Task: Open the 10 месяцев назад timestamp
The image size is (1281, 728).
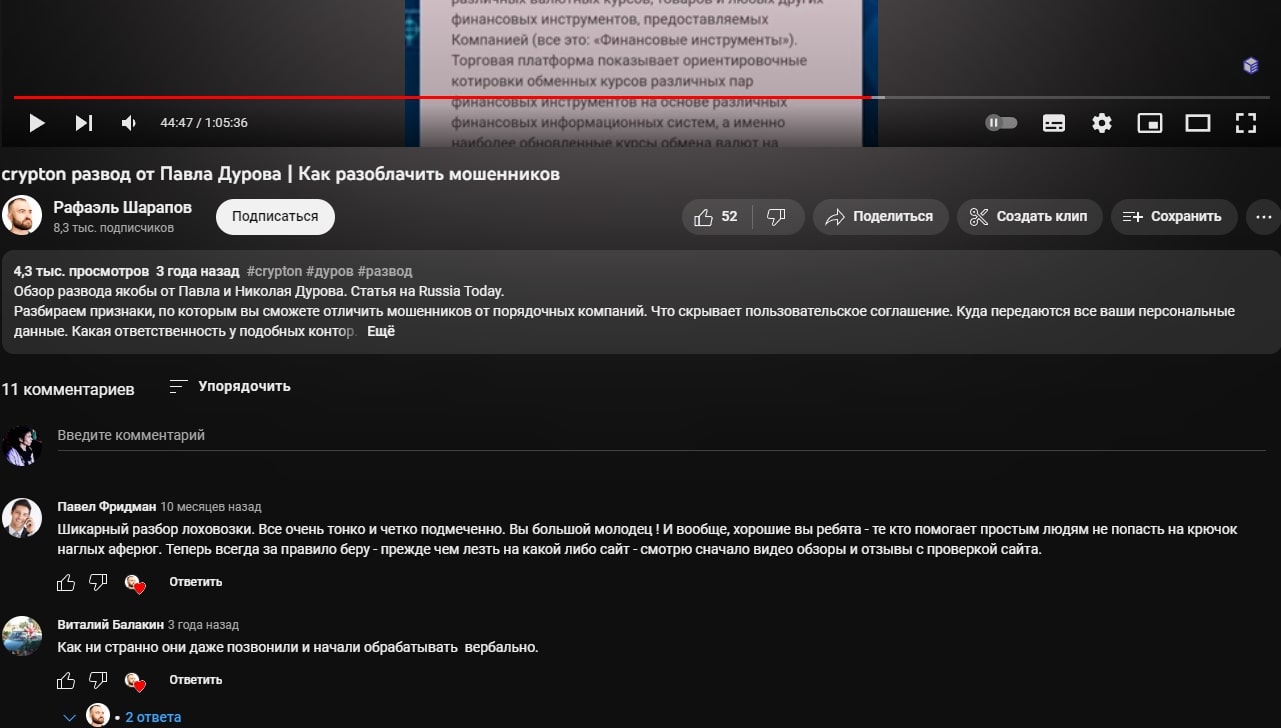Action: [x=211, y=507]
